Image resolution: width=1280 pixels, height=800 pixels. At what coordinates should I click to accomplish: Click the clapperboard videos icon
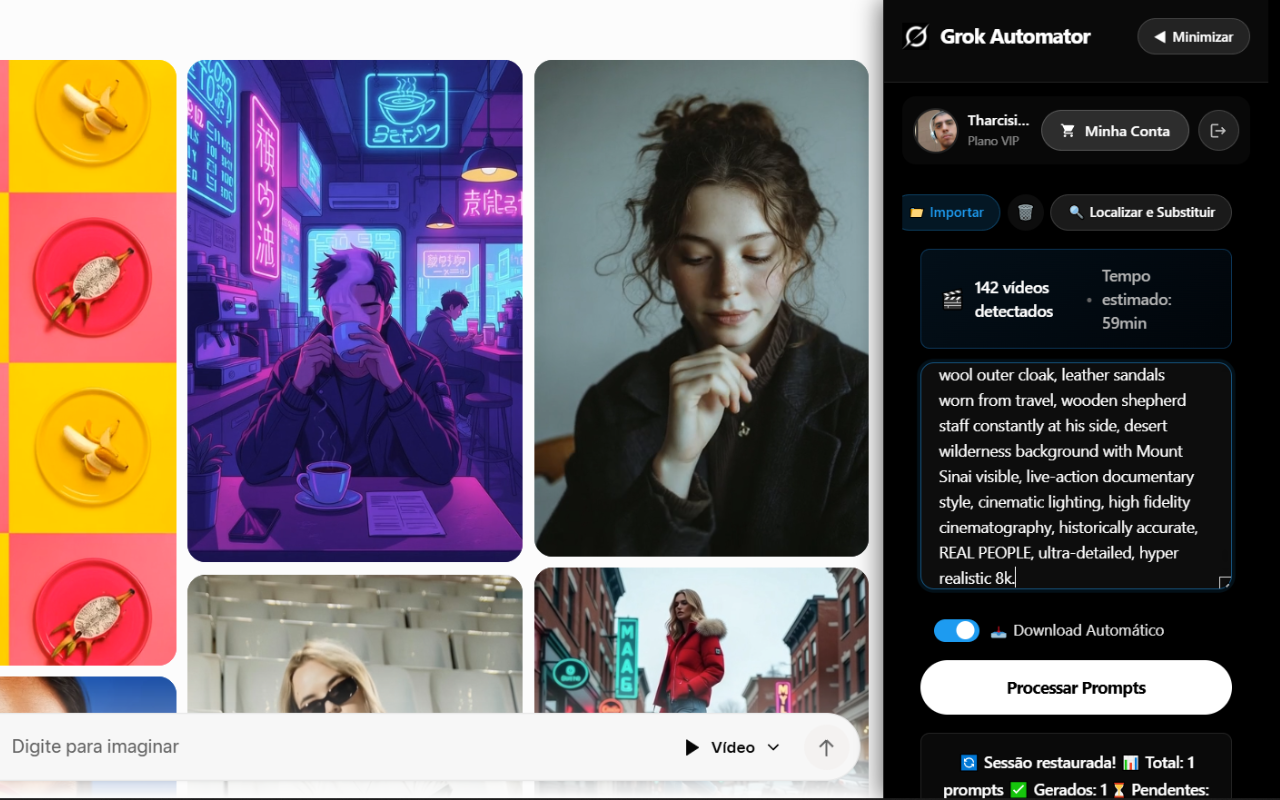952,299
